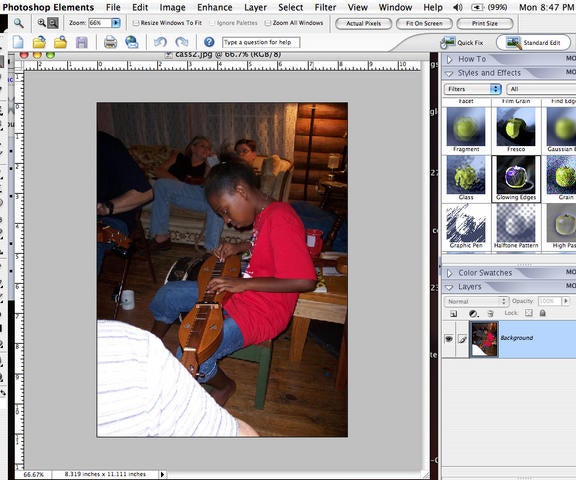Click the battery status icon
Screen dimensions: 576x480
(x=477, y=7)
